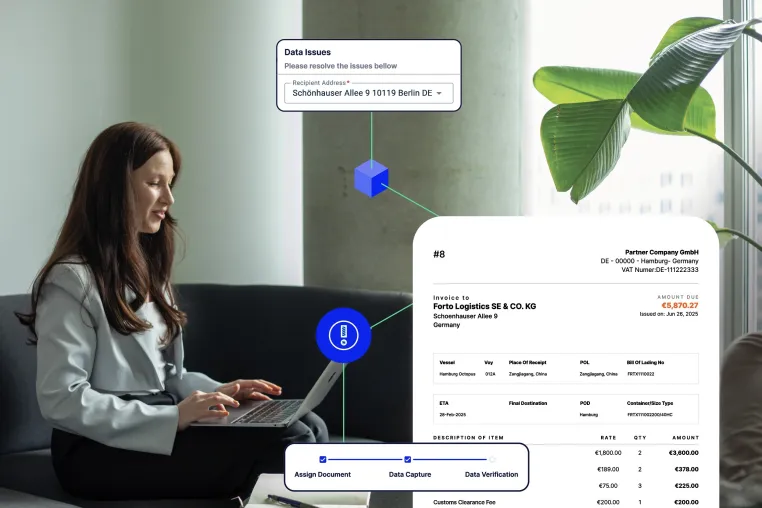Click the DESCRIPTION OF ITEM column header

pos(468,438)
